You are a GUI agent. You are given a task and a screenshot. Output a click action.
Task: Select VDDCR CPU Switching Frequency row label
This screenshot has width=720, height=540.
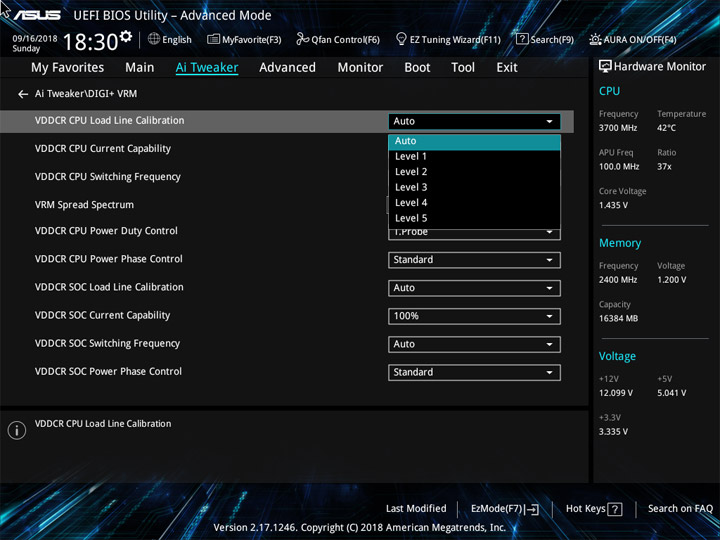(x=108, y=177)
